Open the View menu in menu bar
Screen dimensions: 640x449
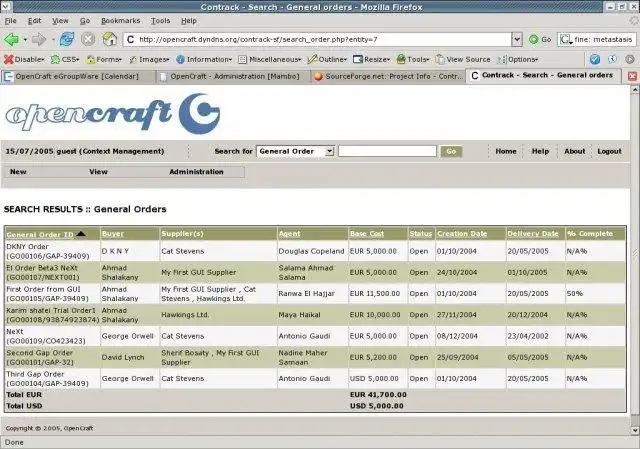coord(60,21)
